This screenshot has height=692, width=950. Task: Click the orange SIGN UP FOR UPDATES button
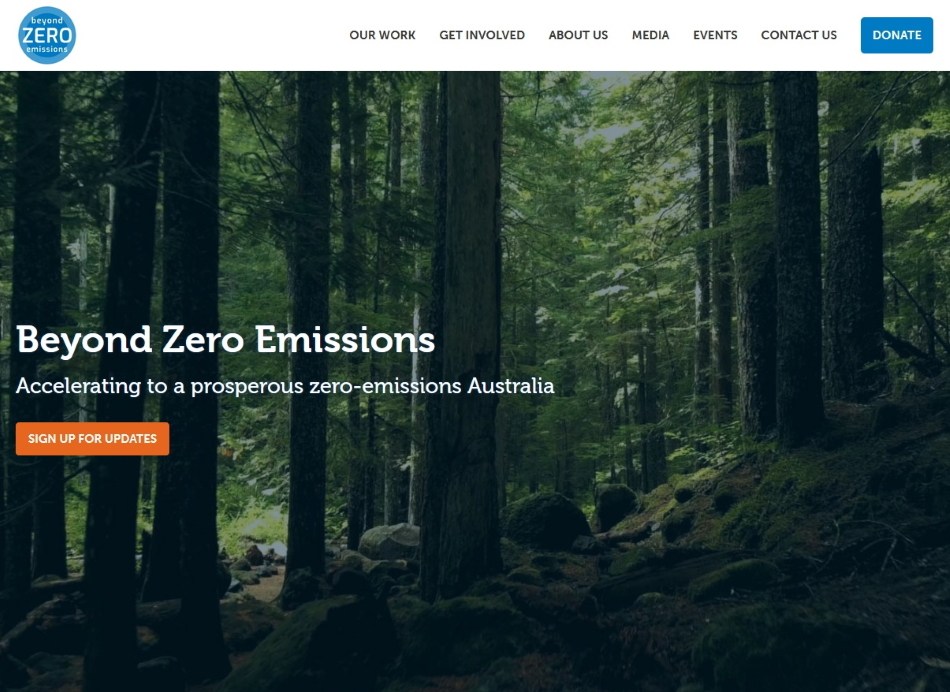(92, 438)
